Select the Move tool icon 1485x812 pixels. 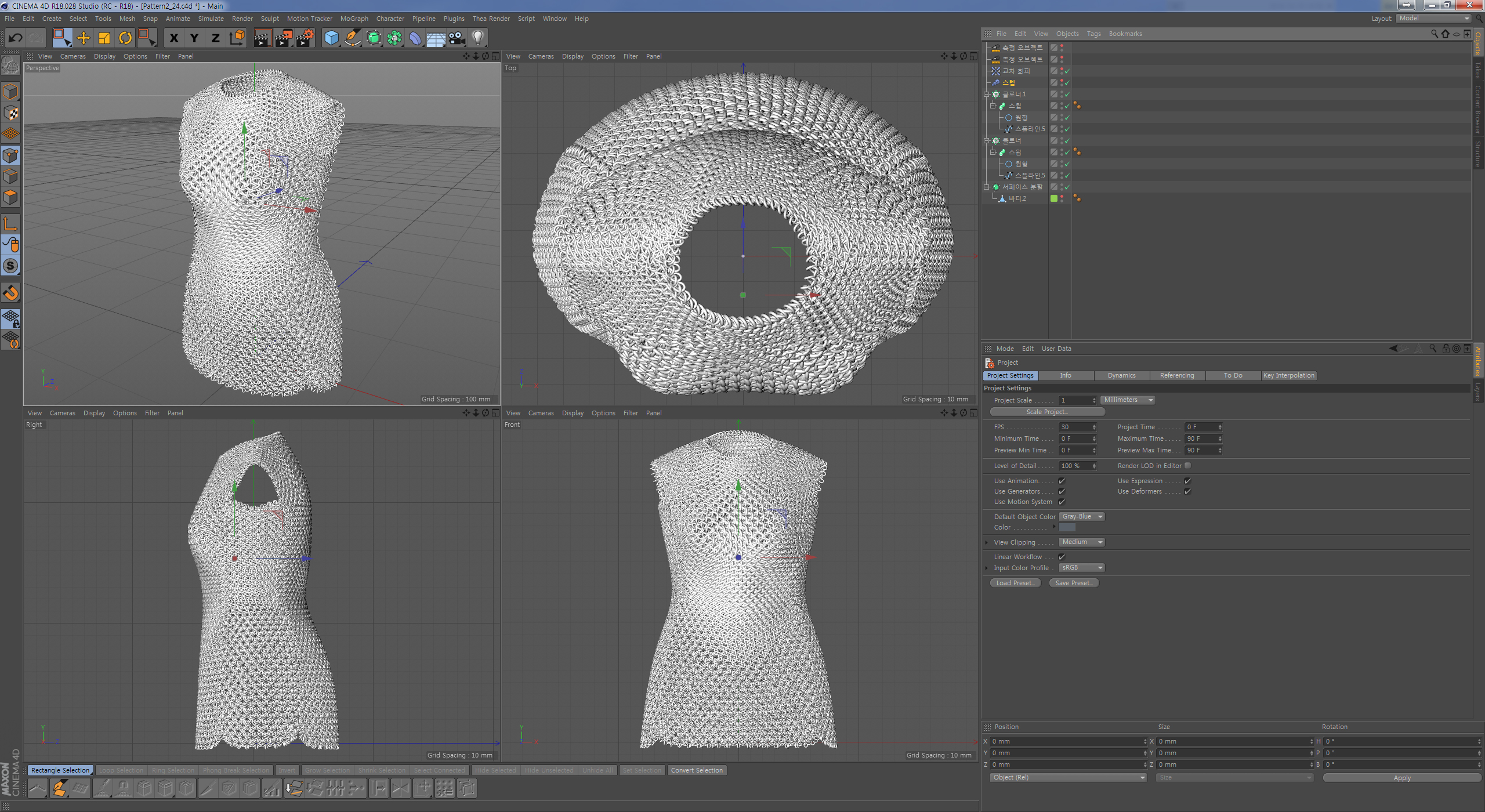pos(84,38)
